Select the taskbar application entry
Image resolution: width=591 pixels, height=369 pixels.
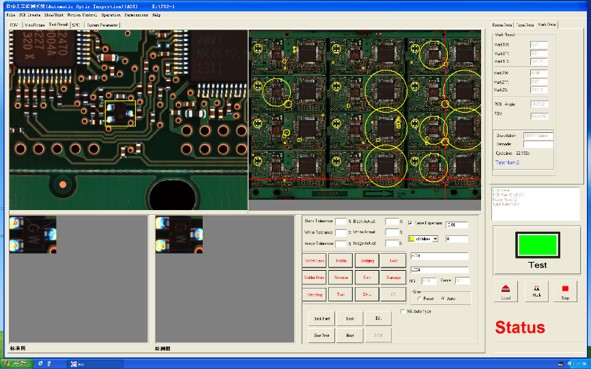(96, 364)
